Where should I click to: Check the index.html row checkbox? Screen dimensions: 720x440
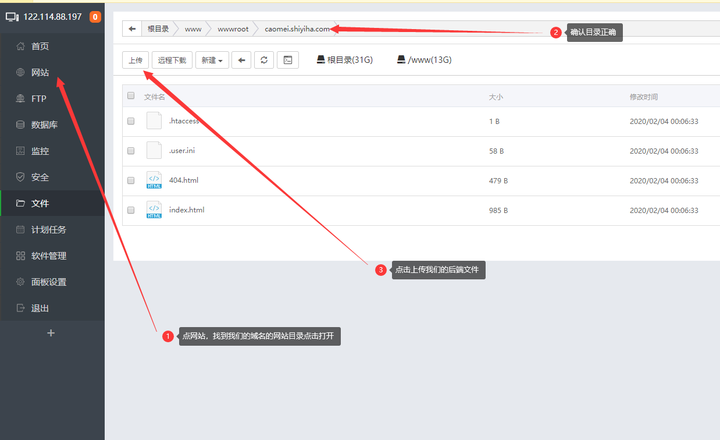point(131,210)
